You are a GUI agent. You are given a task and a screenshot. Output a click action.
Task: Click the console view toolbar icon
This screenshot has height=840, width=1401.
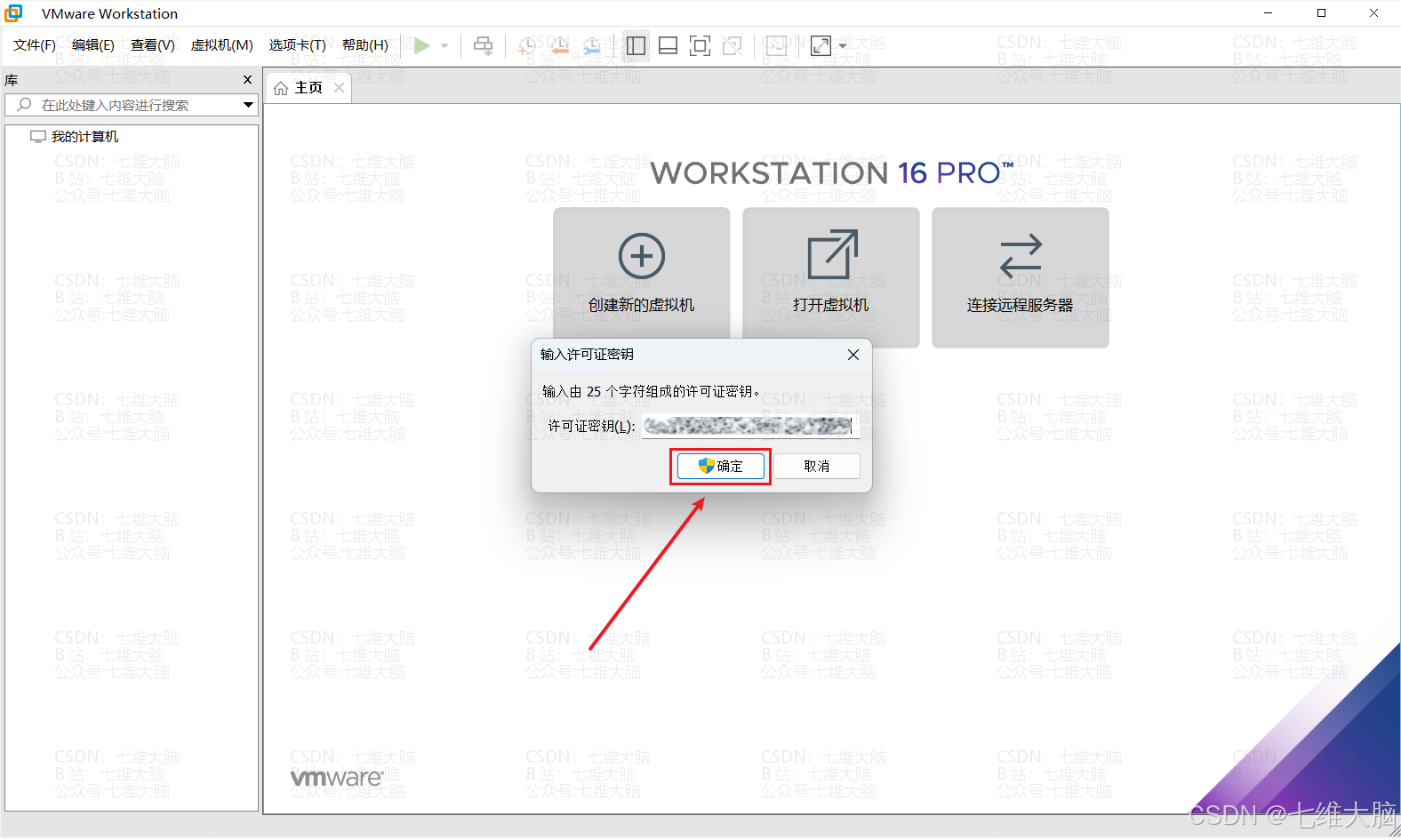777,45
